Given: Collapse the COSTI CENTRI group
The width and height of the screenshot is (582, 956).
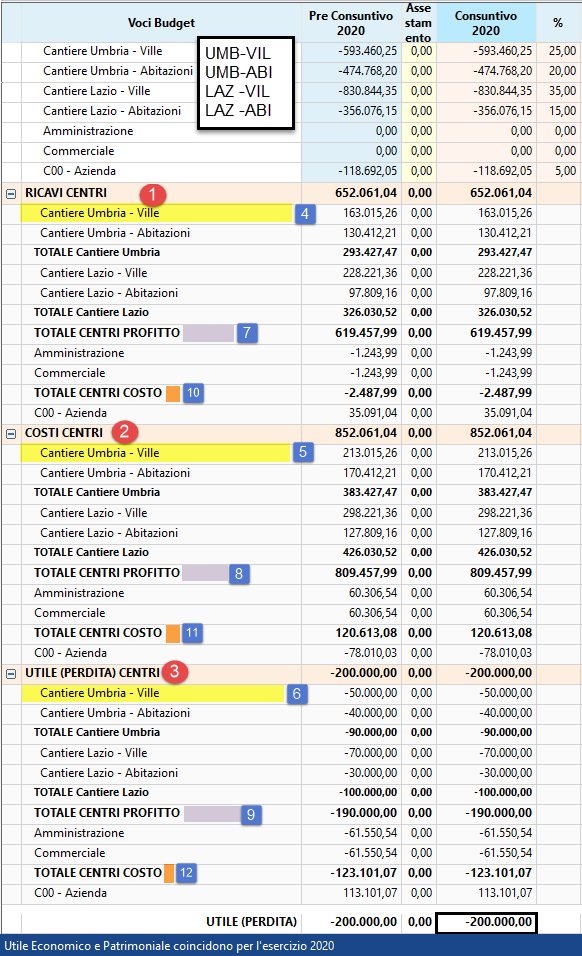Looking at the screenshot, I should click(11, 433).
